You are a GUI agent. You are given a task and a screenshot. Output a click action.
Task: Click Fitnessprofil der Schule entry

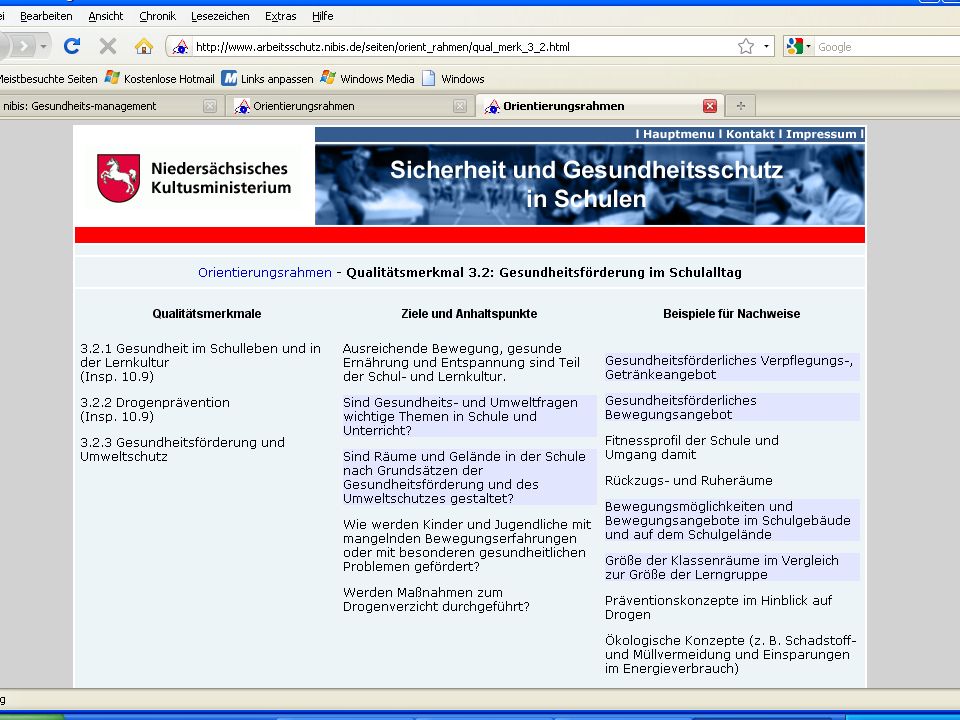[x=692, y=448]
